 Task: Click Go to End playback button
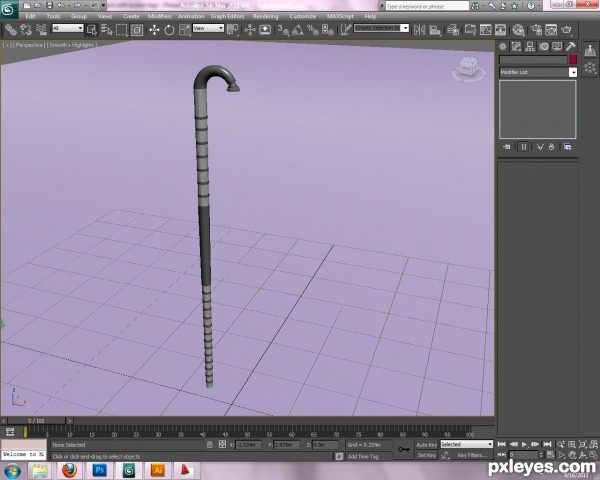point(548,444)
